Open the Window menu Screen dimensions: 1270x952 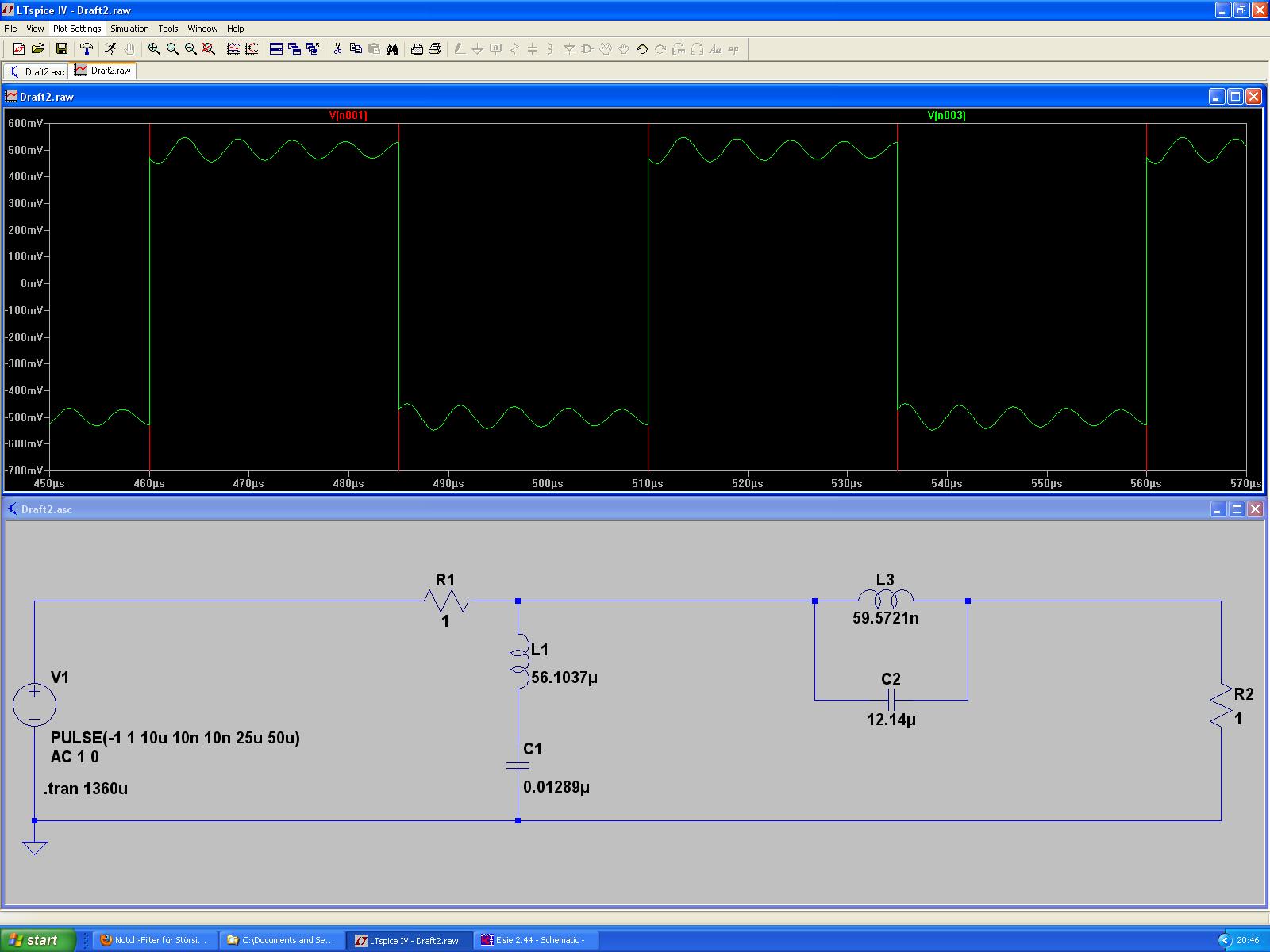pyautogui.click(x=202, y=29)
